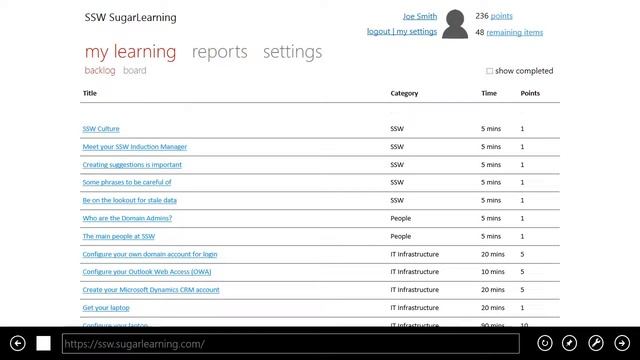
Task: Click the Time column header
Action: pyautogui.click(x=489, y=93)
